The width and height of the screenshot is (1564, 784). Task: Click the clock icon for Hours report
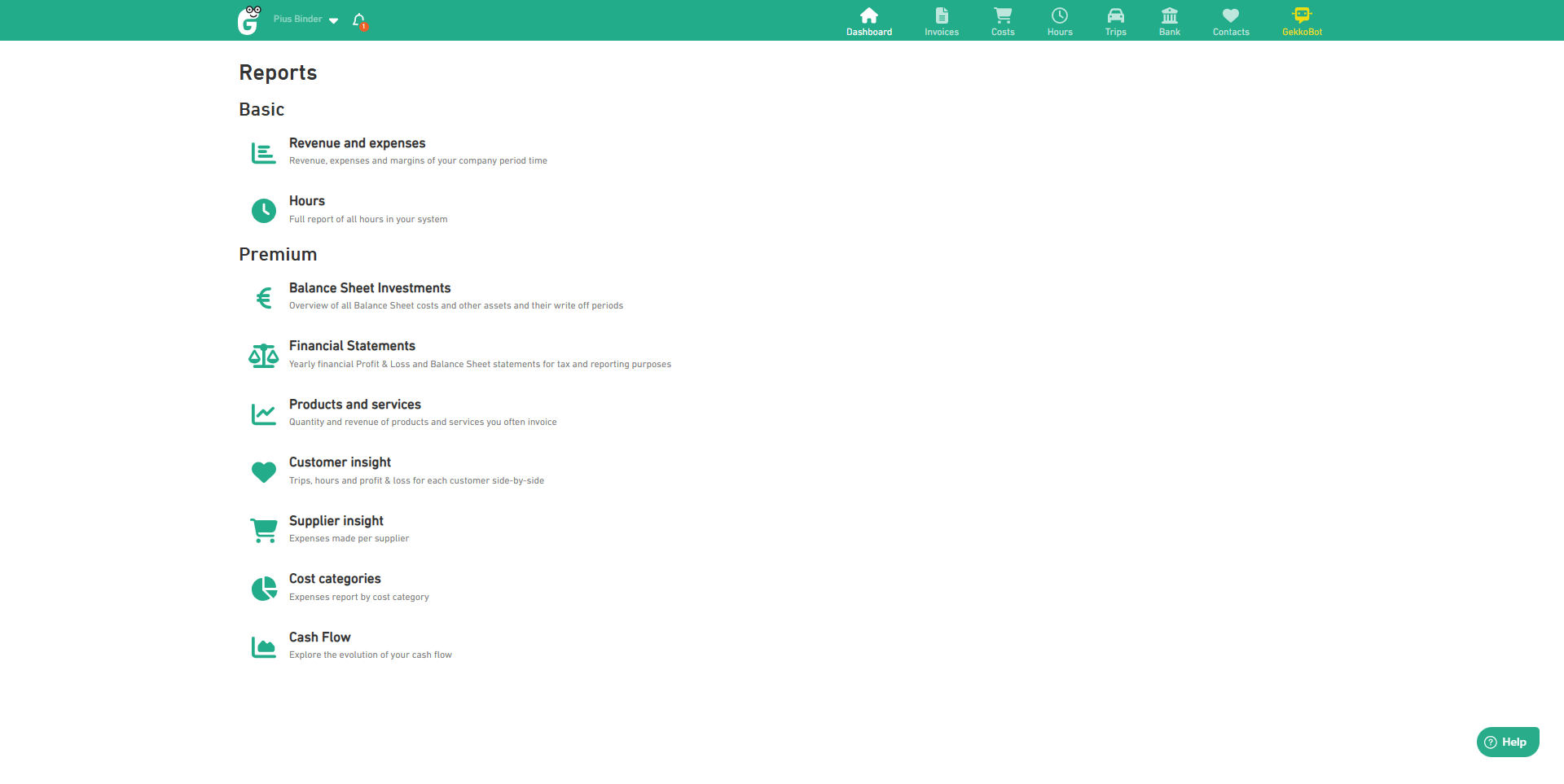[263, 211]
